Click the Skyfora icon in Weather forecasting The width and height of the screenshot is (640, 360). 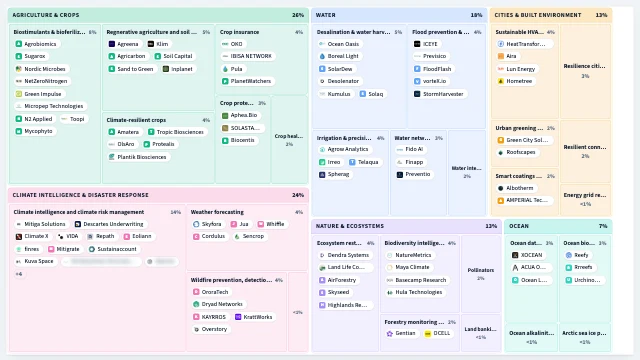[196, 224]
